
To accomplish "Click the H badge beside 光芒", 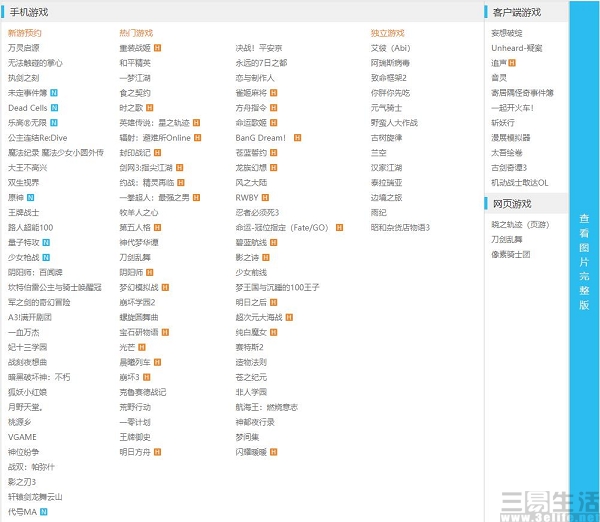I will (142, 347).
